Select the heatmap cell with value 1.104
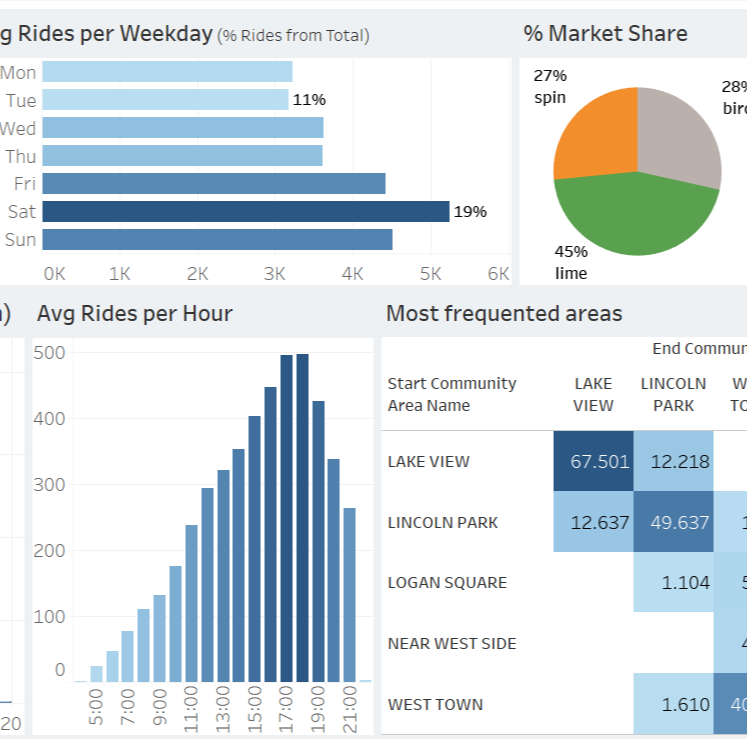 [673, 582]
